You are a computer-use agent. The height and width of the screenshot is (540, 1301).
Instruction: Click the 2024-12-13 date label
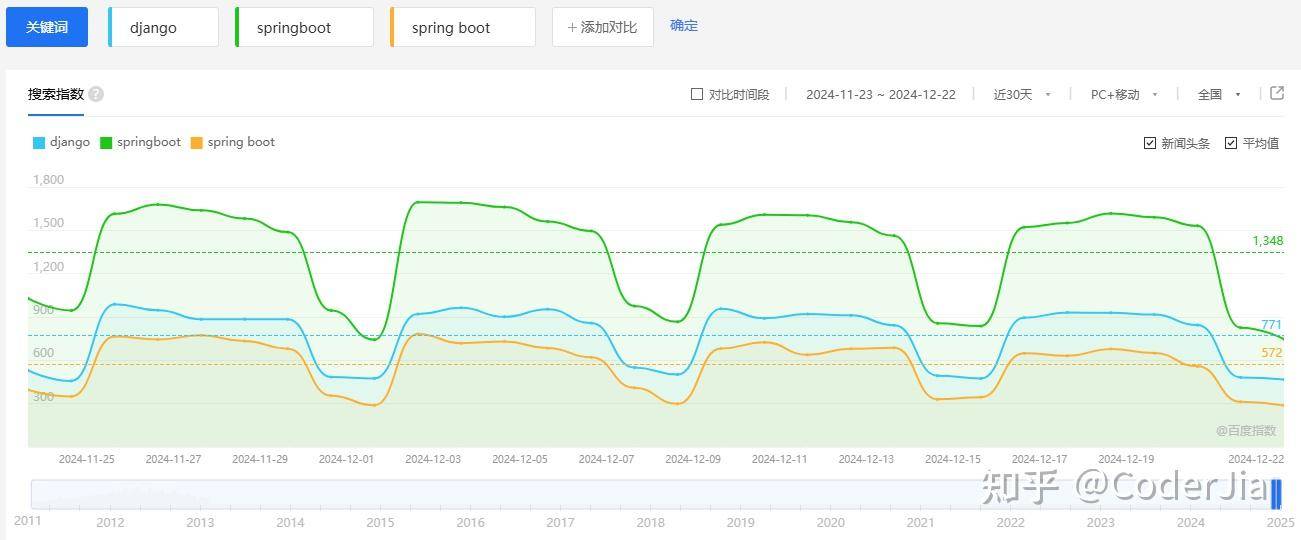(x=866, y=459)
